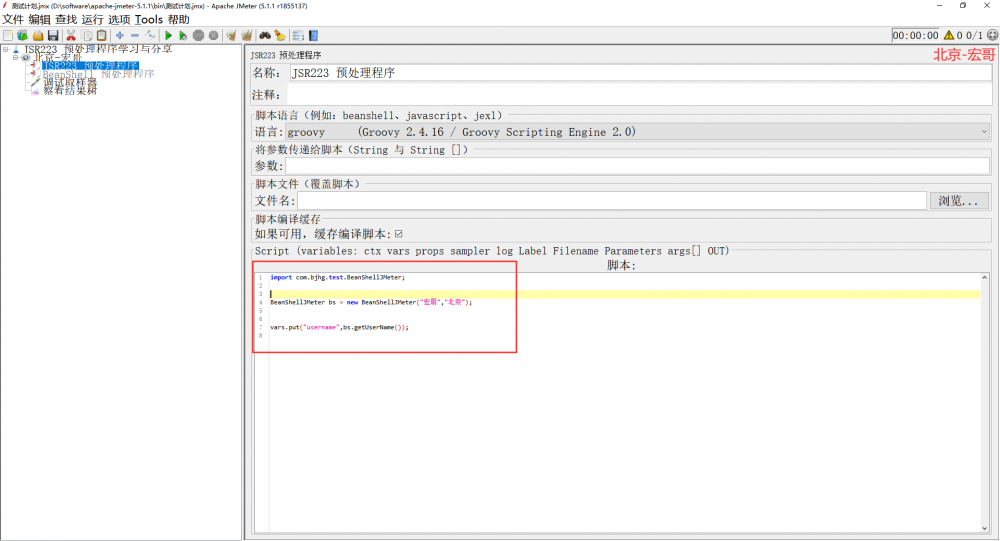Viewport: 1000px width, 541px height.
Task: Open the script language combo box
Action: 638,132
